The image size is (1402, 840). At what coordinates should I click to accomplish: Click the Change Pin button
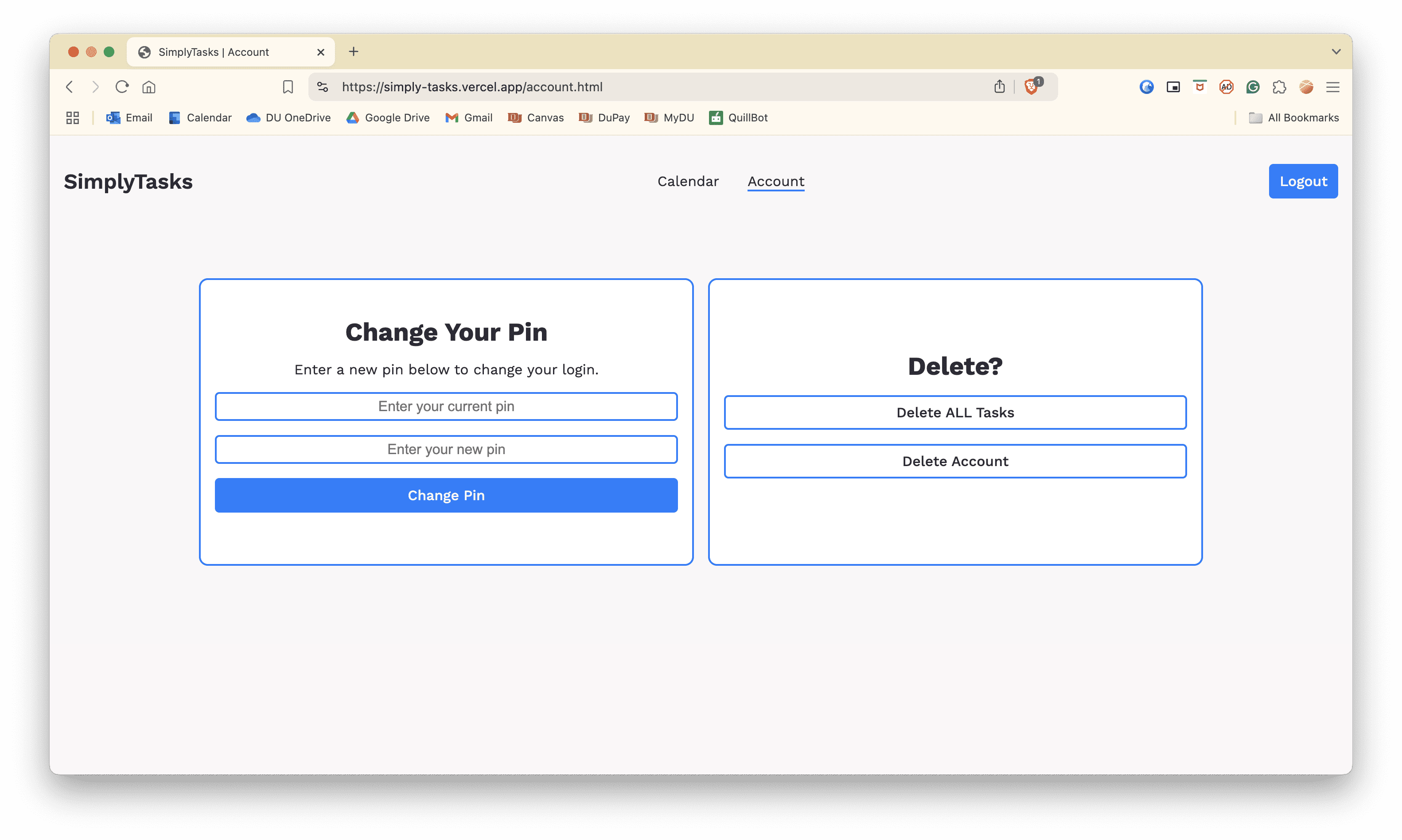(x=446, y=495)
